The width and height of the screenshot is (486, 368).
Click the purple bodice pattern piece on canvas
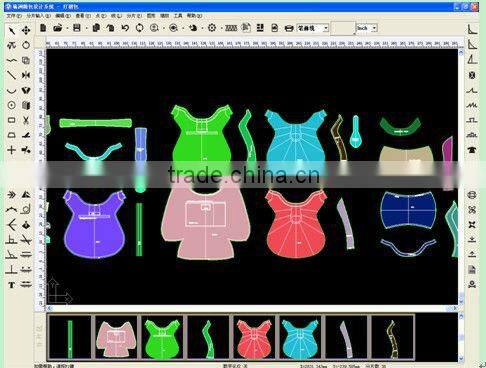(94, 224)
